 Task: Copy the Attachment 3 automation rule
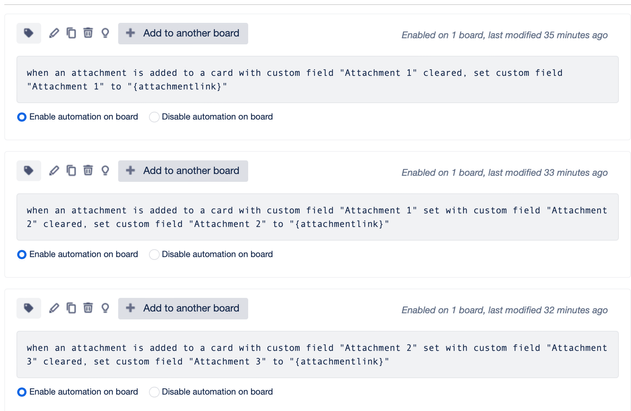pyautogui.click(x=71, y=308)
